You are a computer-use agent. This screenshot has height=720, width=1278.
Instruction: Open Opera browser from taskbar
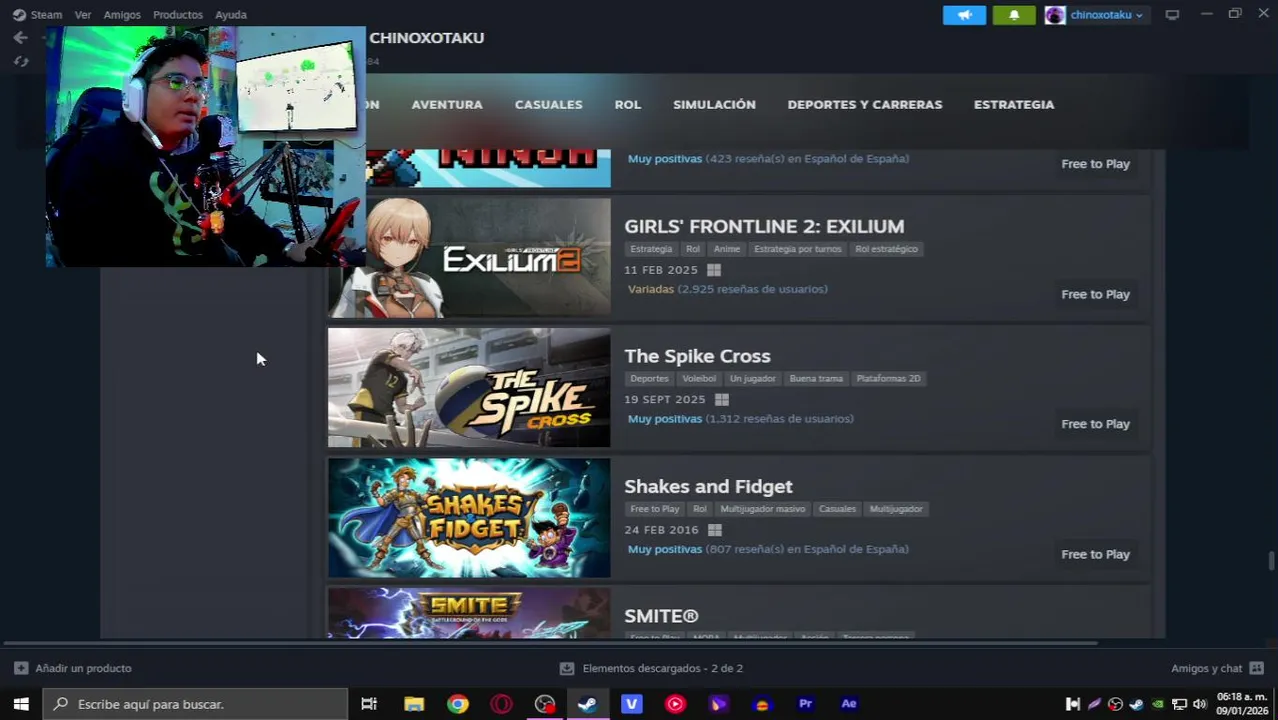(x=501, y=704)
